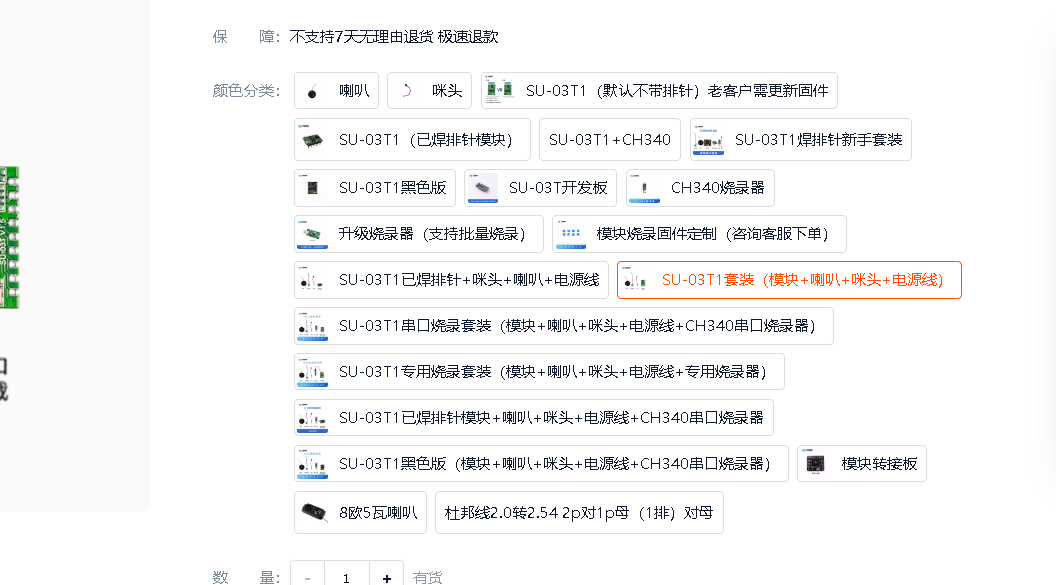1056x585 pixels.
Task: Click the speaker image in 8欧5瓦喇叭 option
Action: 313,511
